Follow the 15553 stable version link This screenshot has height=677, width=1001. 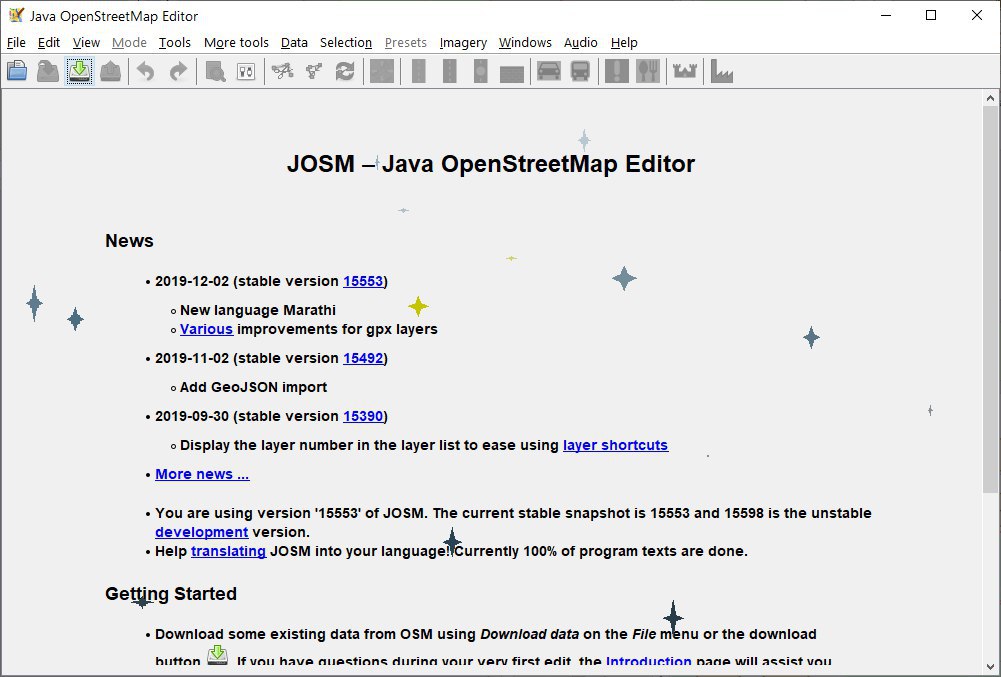point(363,281)
